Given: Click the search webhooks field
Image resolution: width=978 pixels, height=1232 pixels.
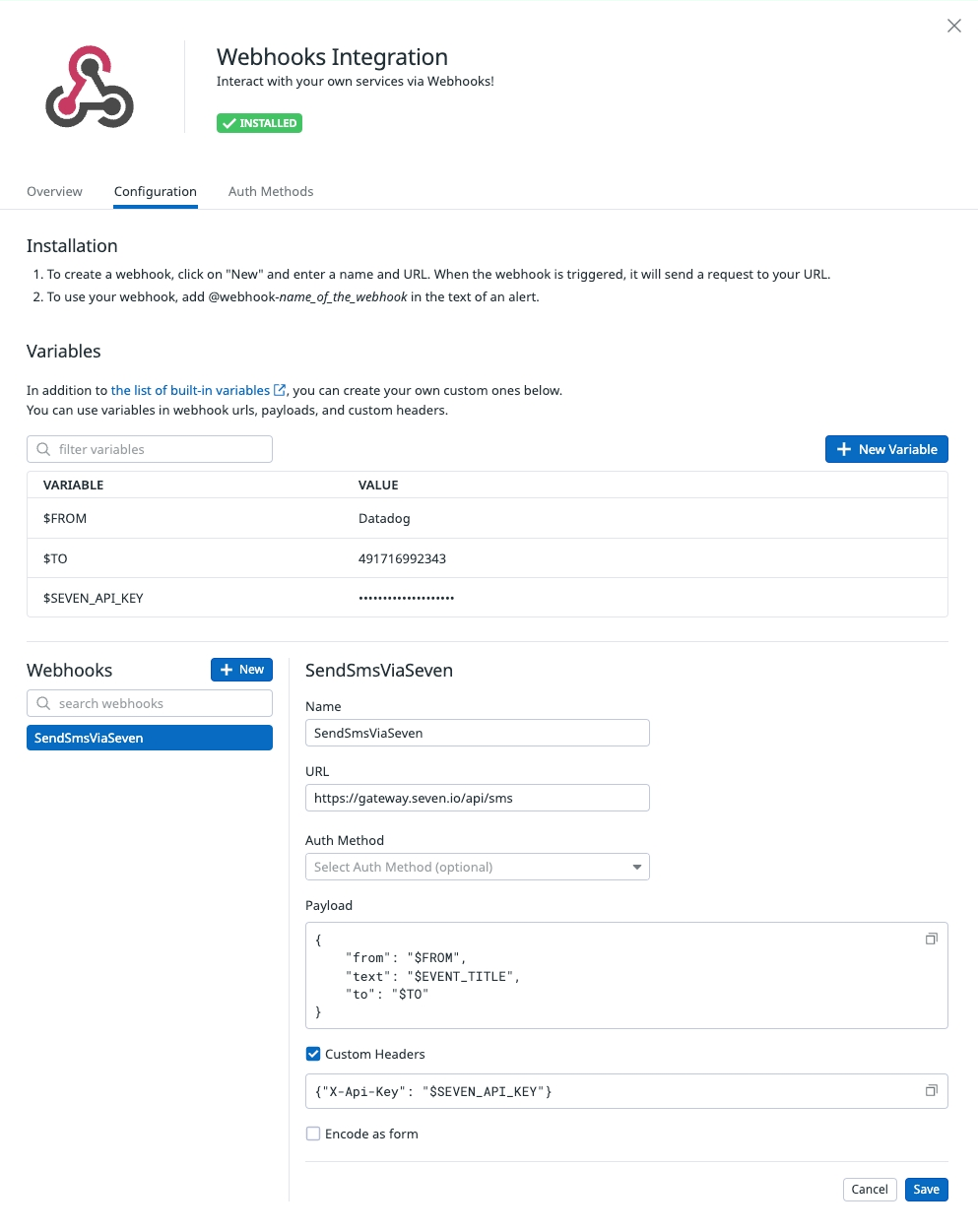Looking at the screenshot, I should pos(150,703).
